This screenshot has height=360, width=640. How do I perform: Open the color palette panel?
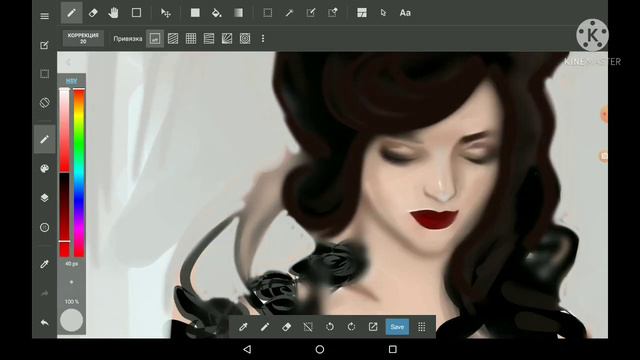(44, 169)
